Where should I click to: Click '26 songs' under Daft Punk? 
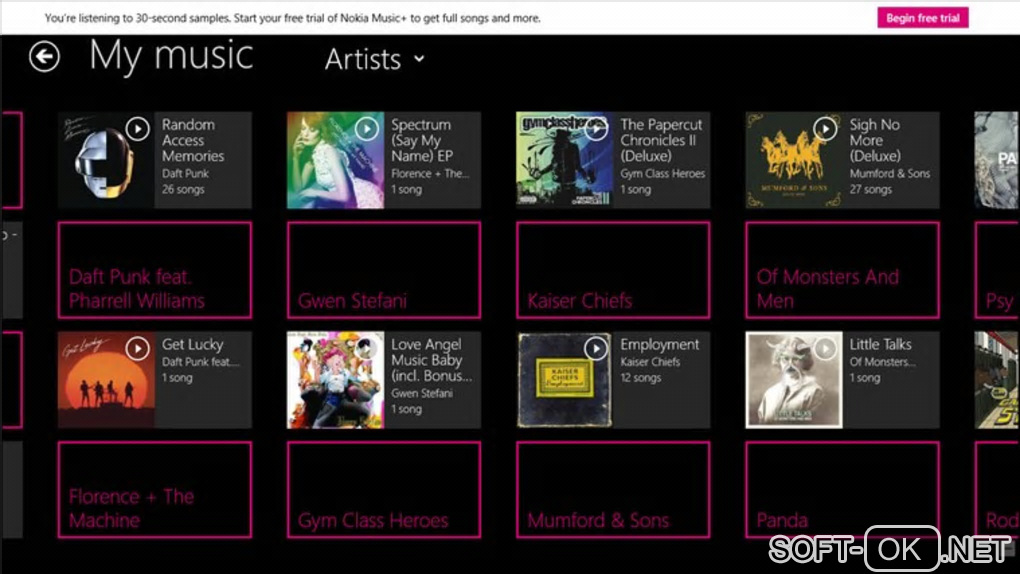click(183, 189)
